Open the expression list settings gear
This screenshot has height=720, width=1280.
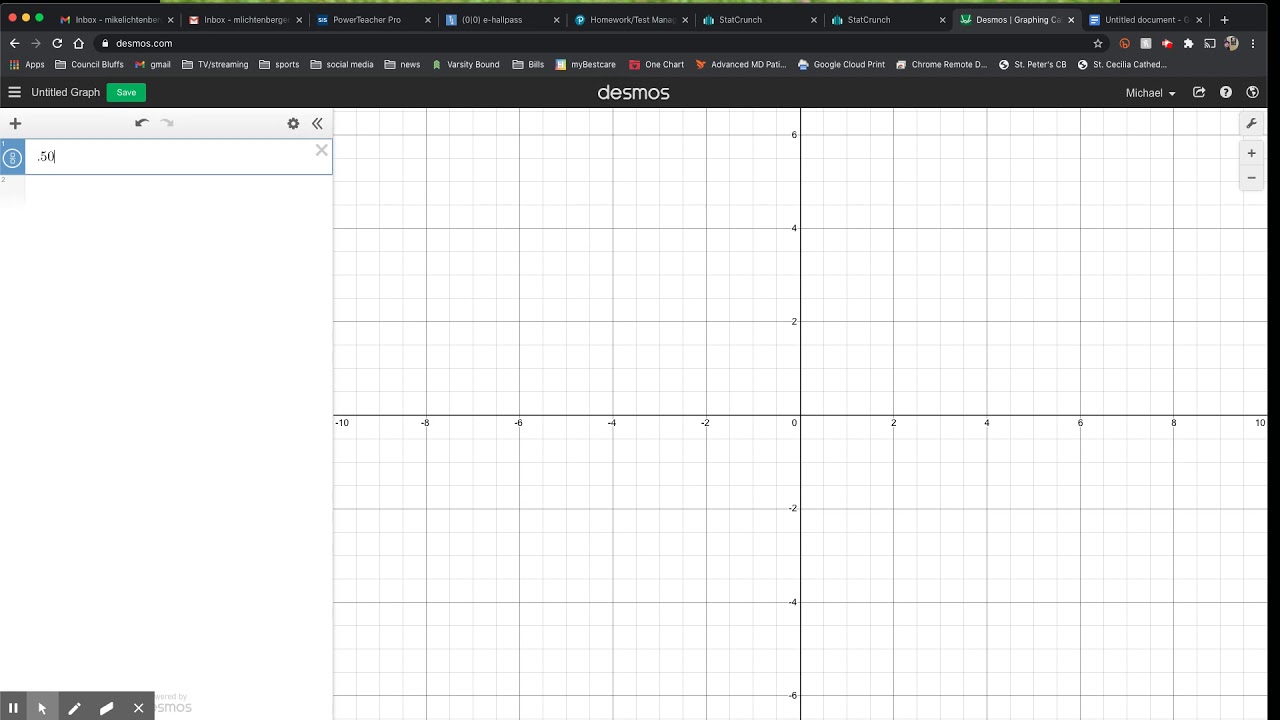tap(293, 124)
